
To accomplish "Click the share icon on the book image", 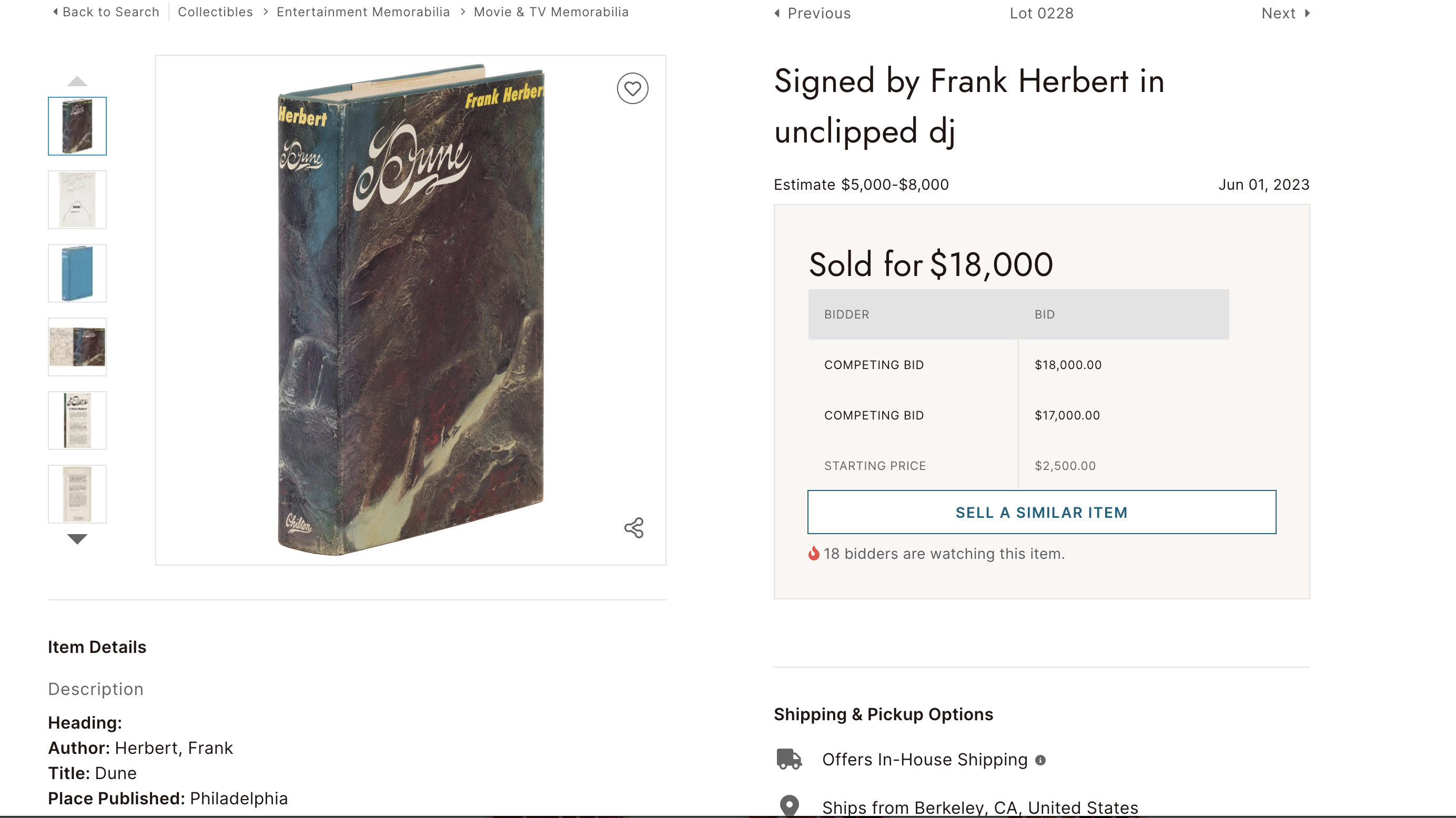I will (634, 528).
